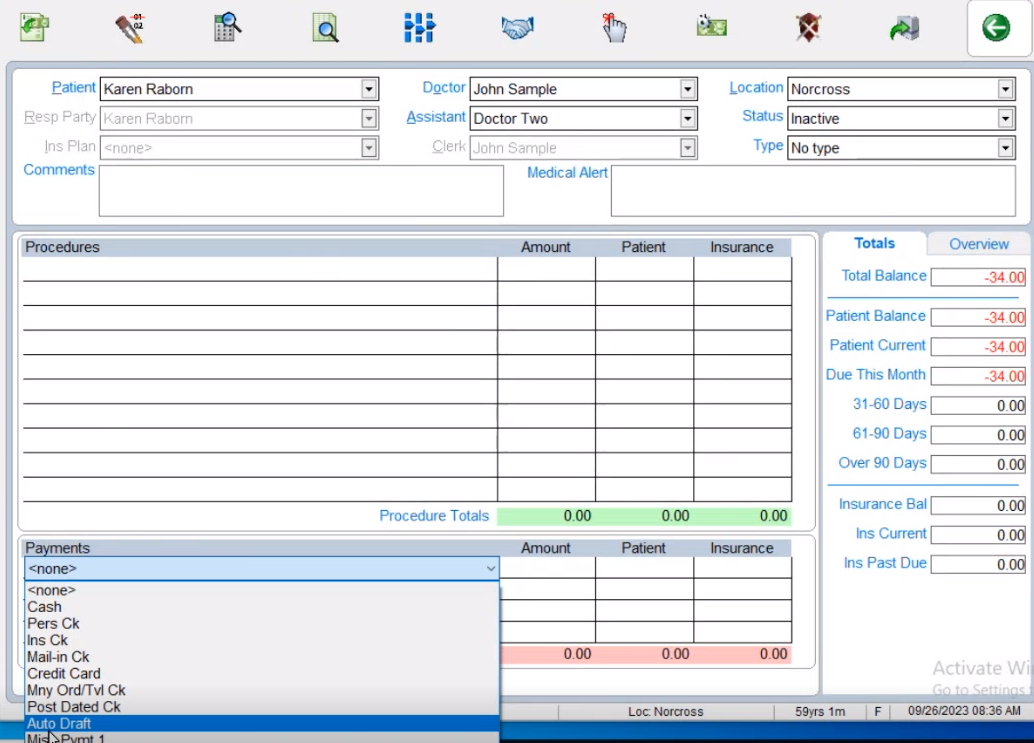Open the Location dropdown for Norcross
Screen dimensions: 1034x743
1005,89
